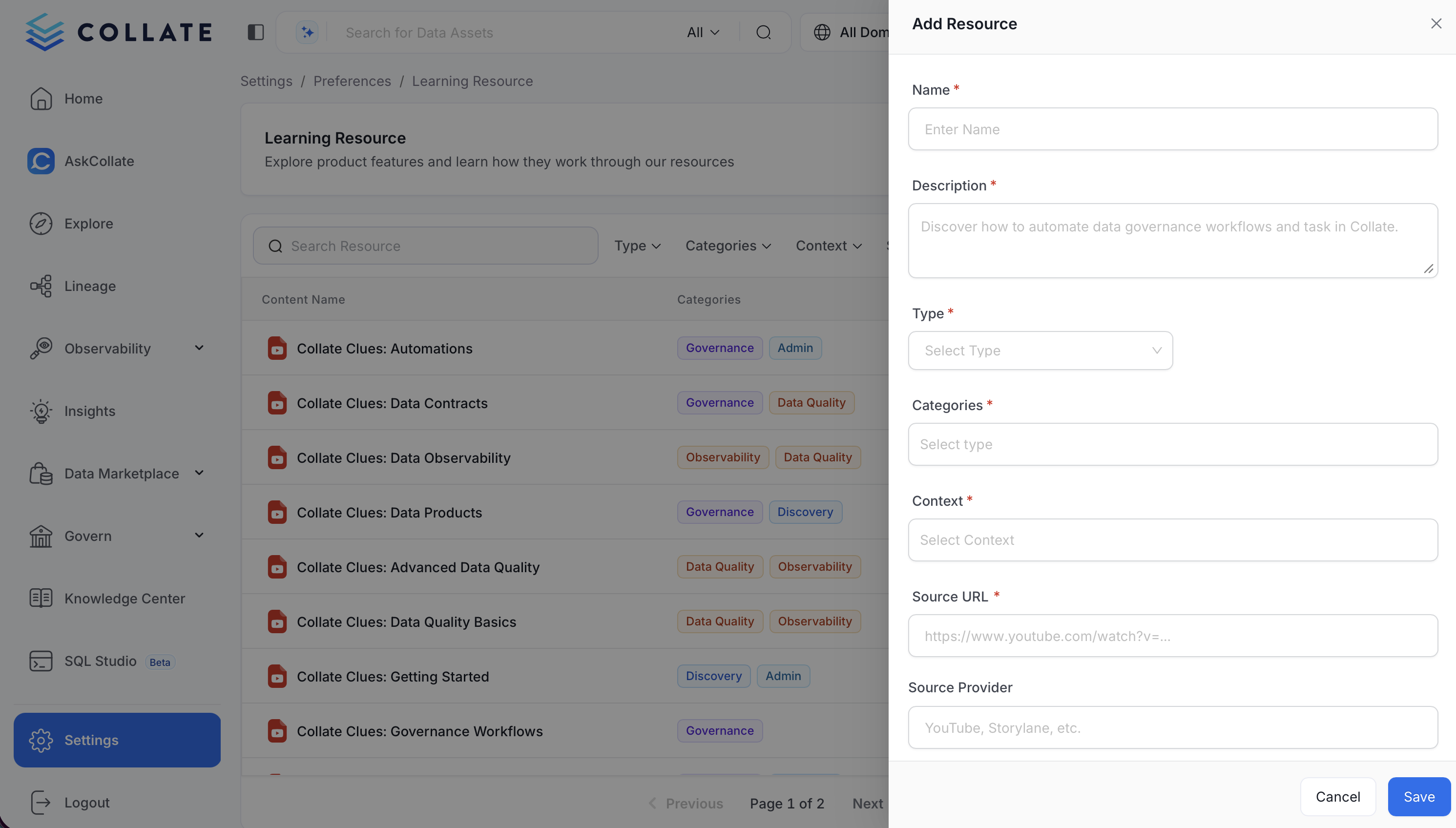Grab the Description textarea resize handle
The height and width of the screenshot is (828, 1456).
pos(1429,269)
